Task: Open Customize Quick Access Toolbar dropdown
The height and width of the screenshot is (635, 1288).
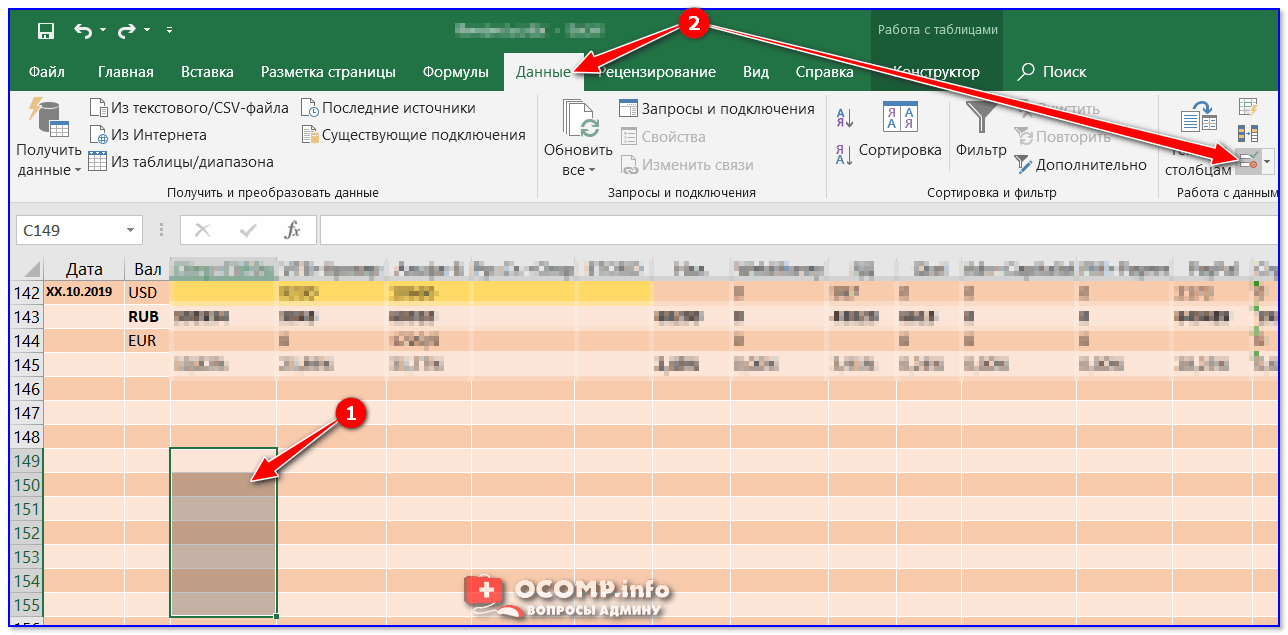Action: (x=167, y=32)
